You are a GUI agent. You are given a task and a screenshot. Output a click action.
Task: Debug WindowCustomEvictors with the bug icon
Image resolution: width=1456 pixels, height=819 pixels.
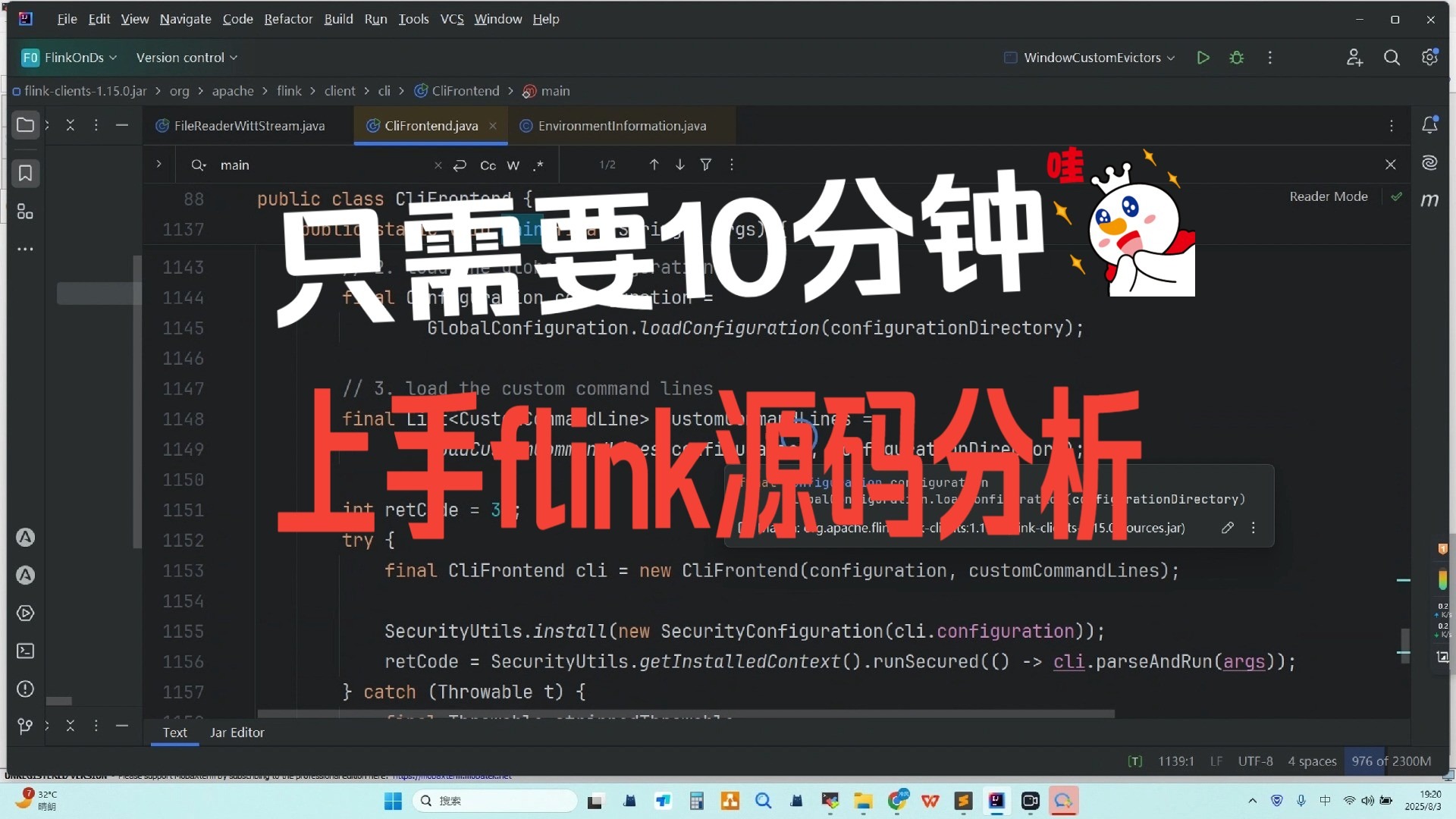click(1237, 58)
